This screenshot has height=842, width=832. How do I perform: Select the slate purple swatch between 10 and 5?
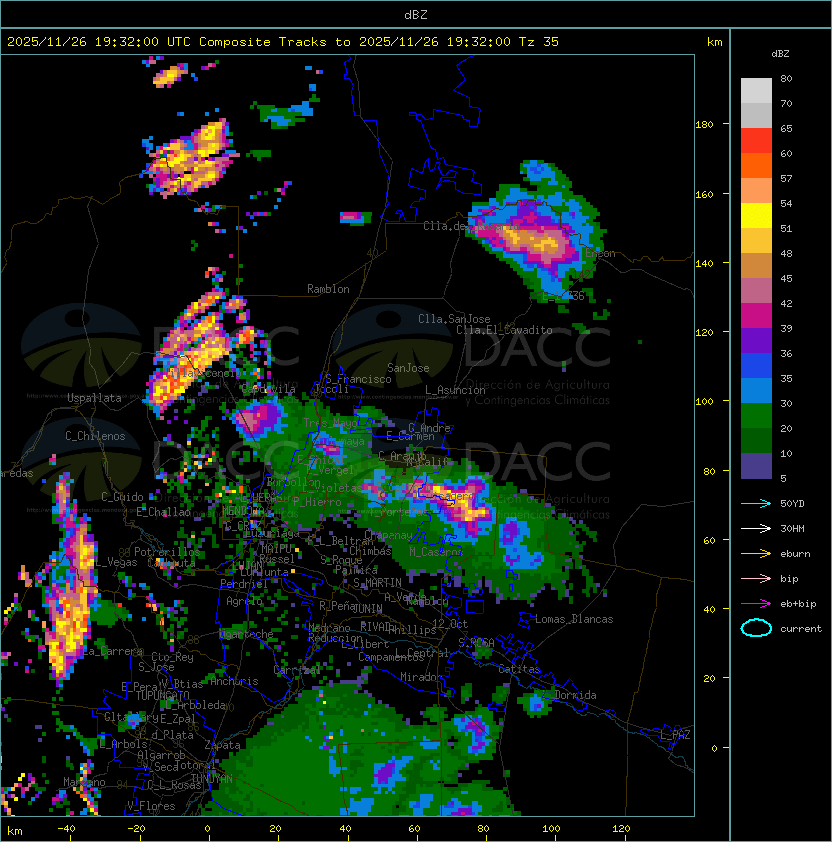(x=756, y=466)
